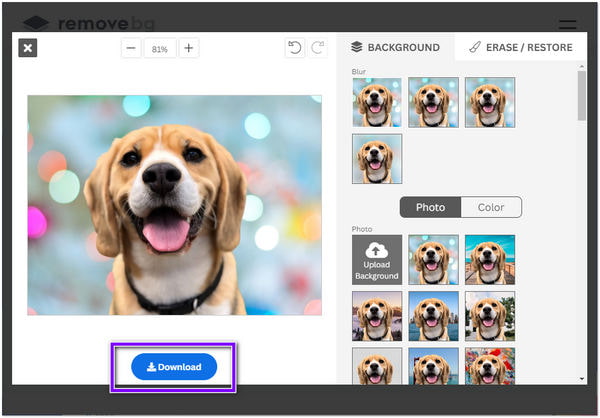The height and width of the screenshot is (418, 600).
Task: Download the edited image
Action: pyautogui.click(x=174, y=367)
